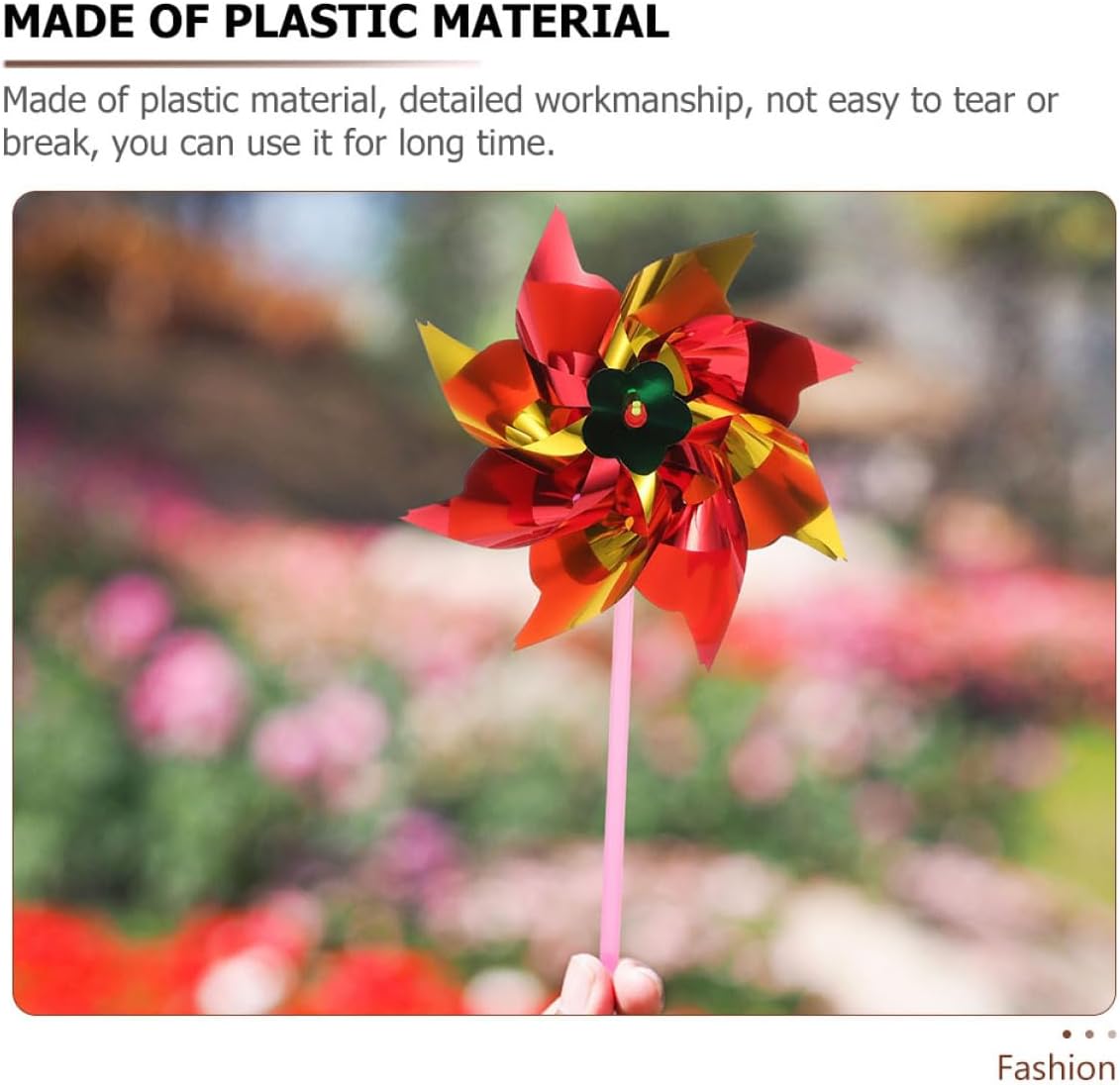Image resolution: width=1120 pixels, height=1085 pixels.
Task: Click the "MADE OF PLASTIC MATERIAL" heading
Action: pos(336,22)
